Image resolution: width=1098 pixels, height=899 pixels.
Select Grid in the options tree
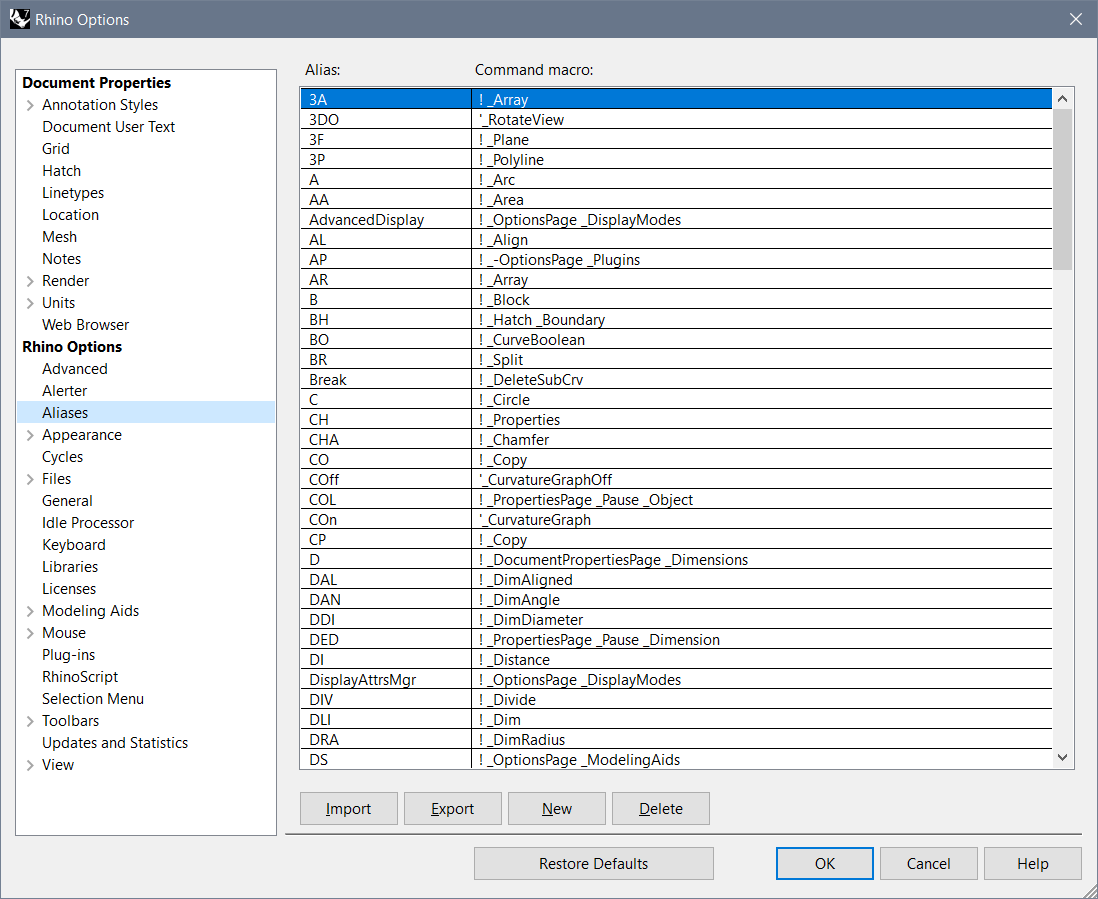click(55, 148)
